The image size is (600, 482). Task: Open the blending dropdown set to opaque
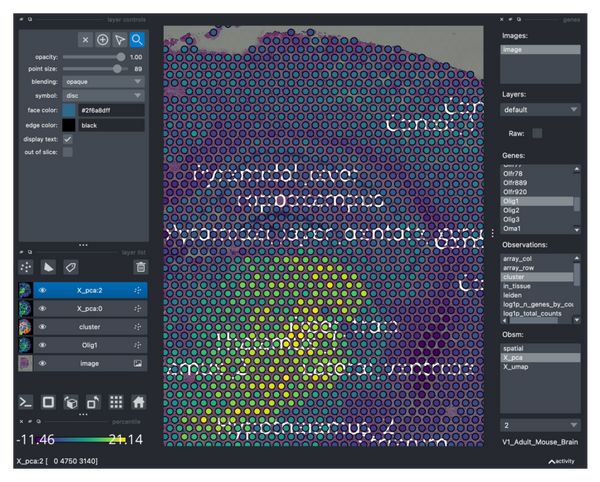tap(103, 82)
